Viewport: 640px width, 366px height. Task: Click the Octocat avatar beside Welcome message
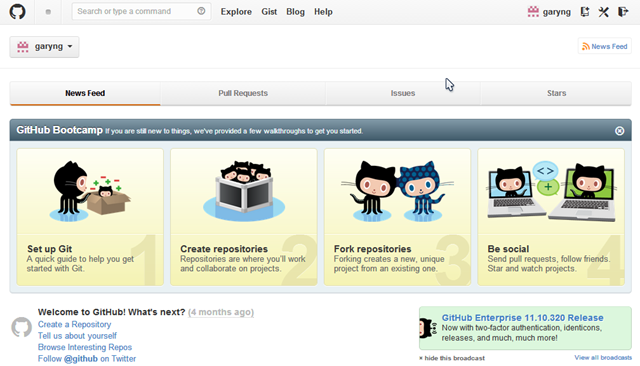pos(21,327)
